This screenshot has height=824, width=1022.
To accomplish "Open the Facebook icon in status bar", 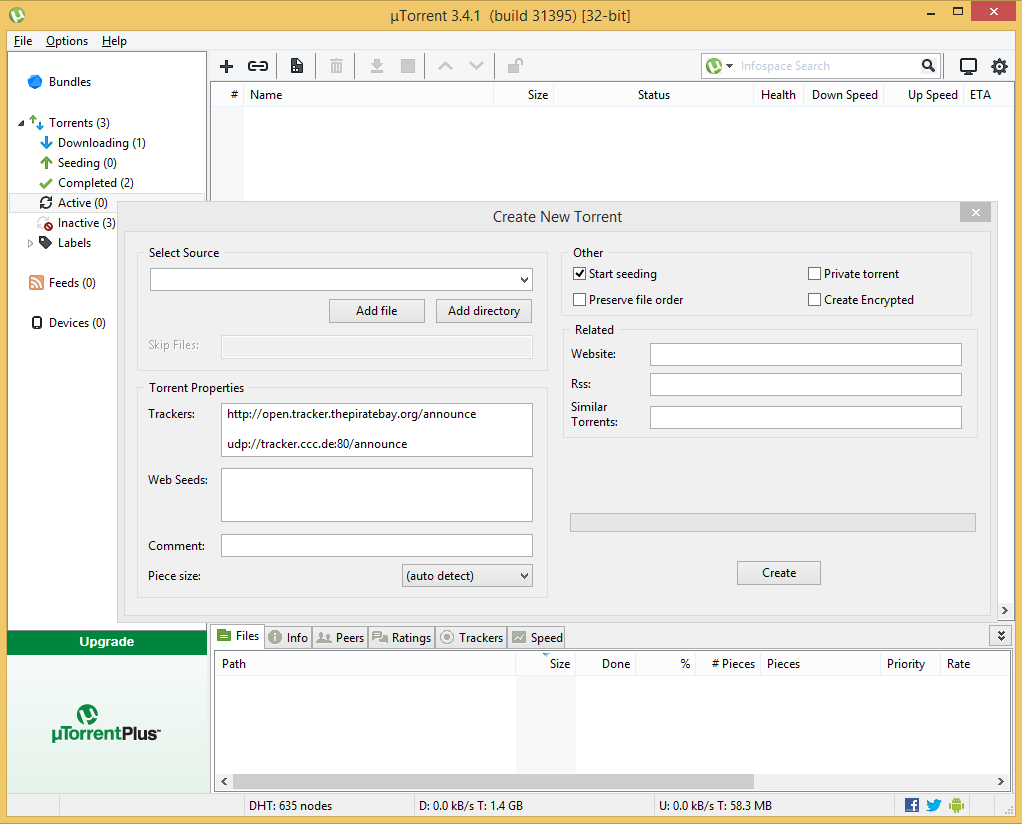I will pos(912,805).
